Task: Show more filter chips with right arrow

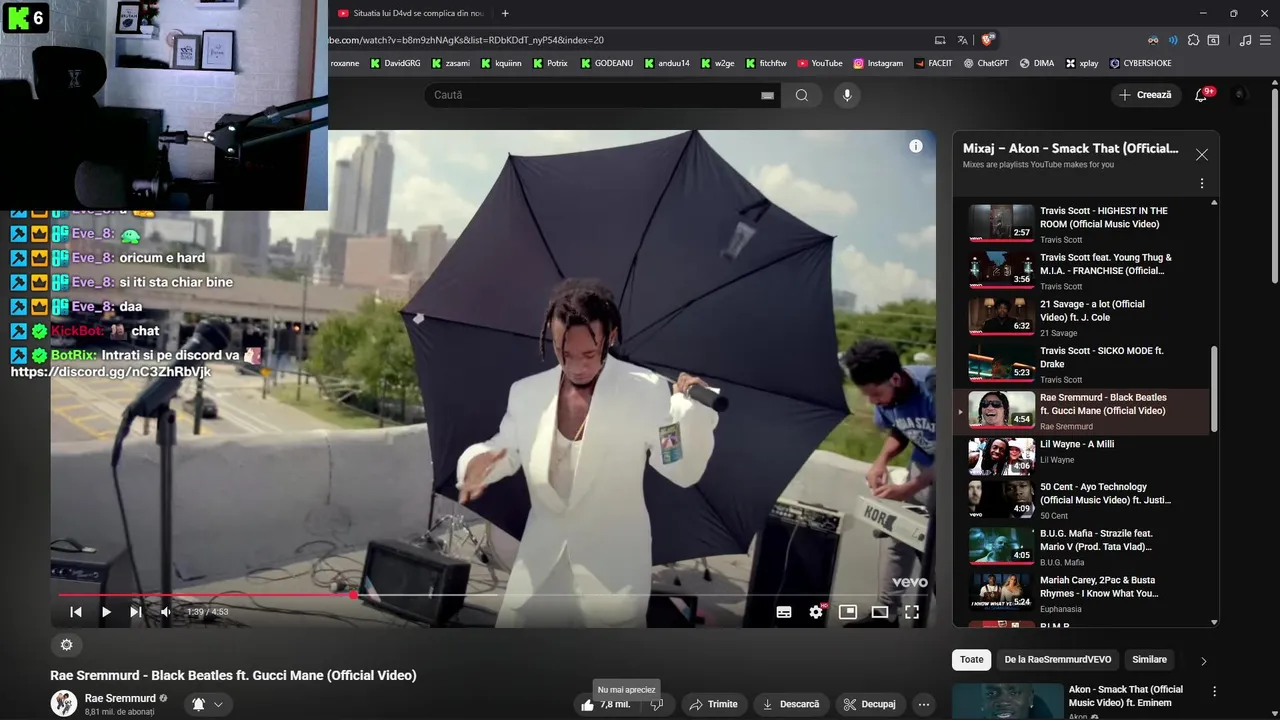Action: point(1203,660)
